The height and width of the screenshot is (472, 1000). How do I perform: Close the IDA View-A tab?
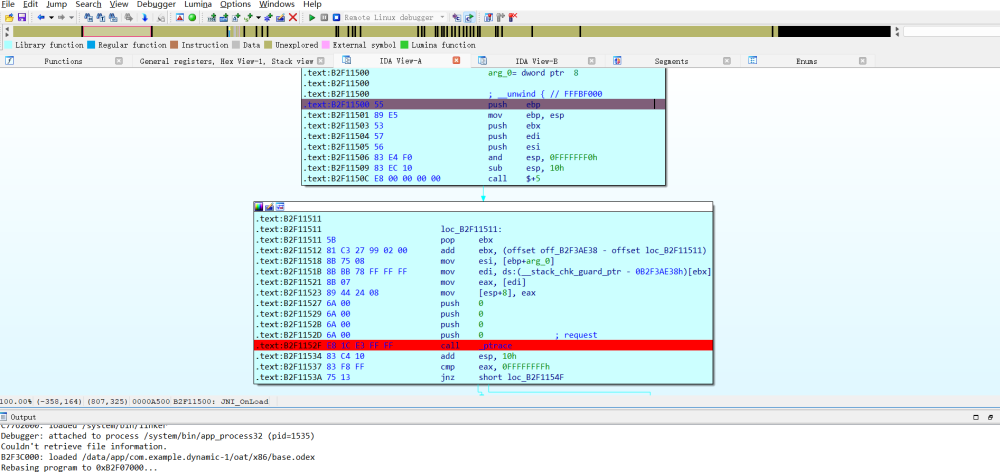(x=457, y=61)
